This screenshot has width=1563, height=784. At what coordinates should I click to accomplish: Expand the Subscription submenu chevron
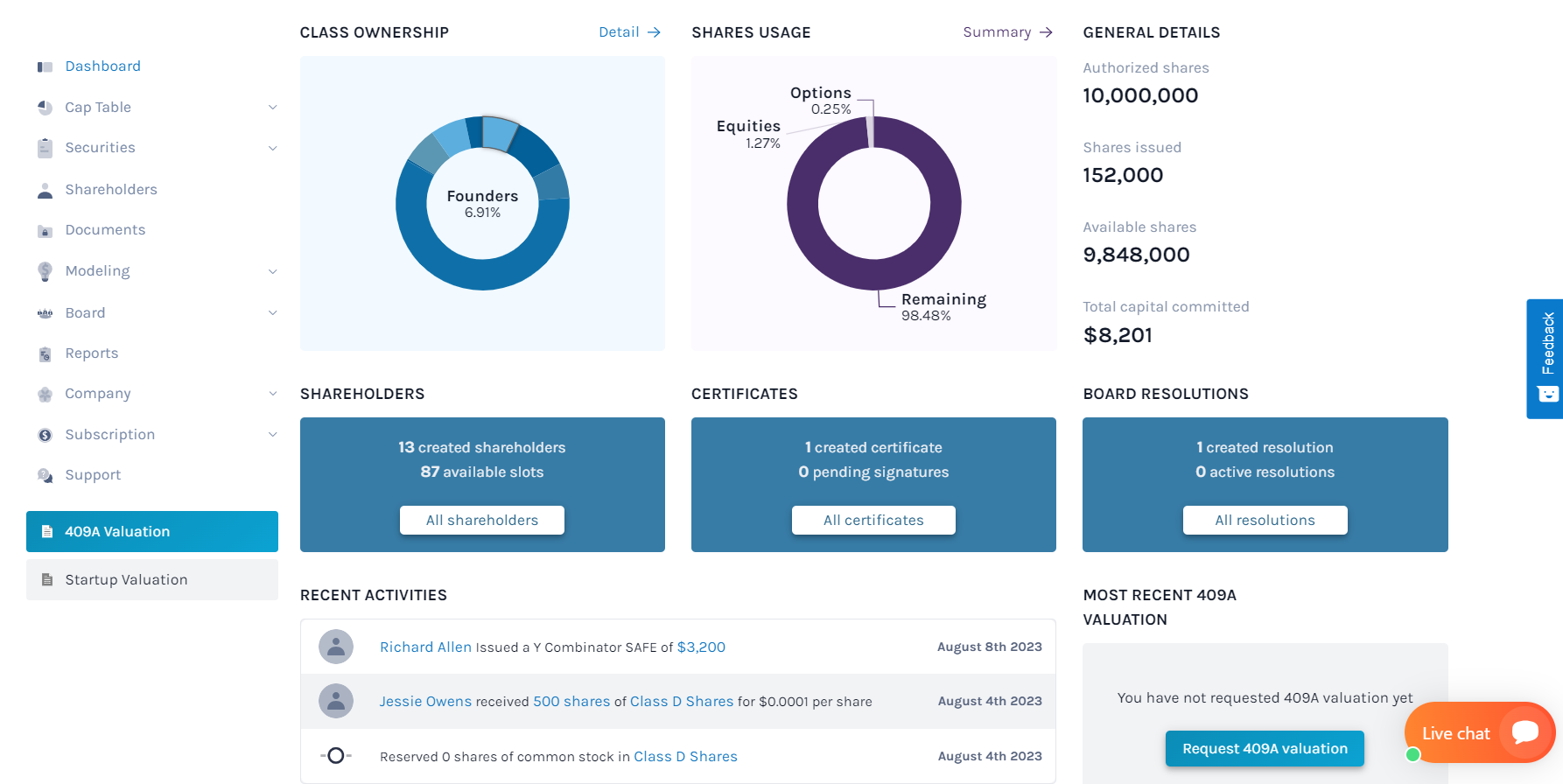(x=272, y=435)
